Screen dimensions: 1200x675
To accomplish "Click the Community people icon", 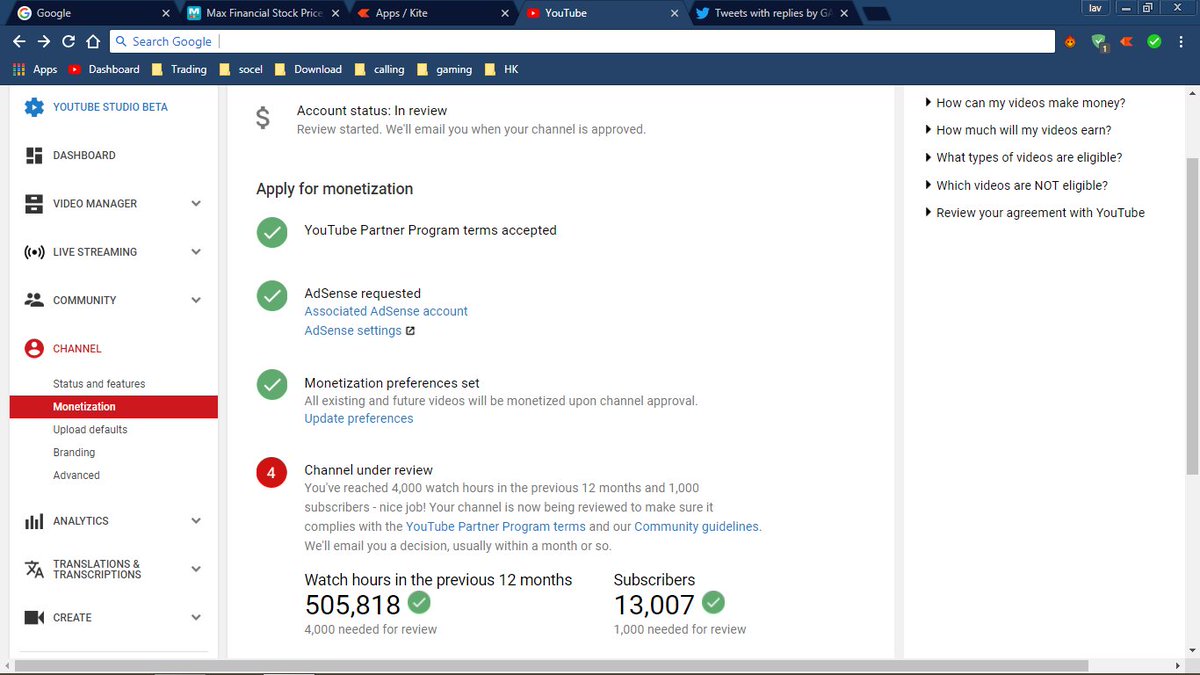I will pyautogui.click(x=35, y=300).
